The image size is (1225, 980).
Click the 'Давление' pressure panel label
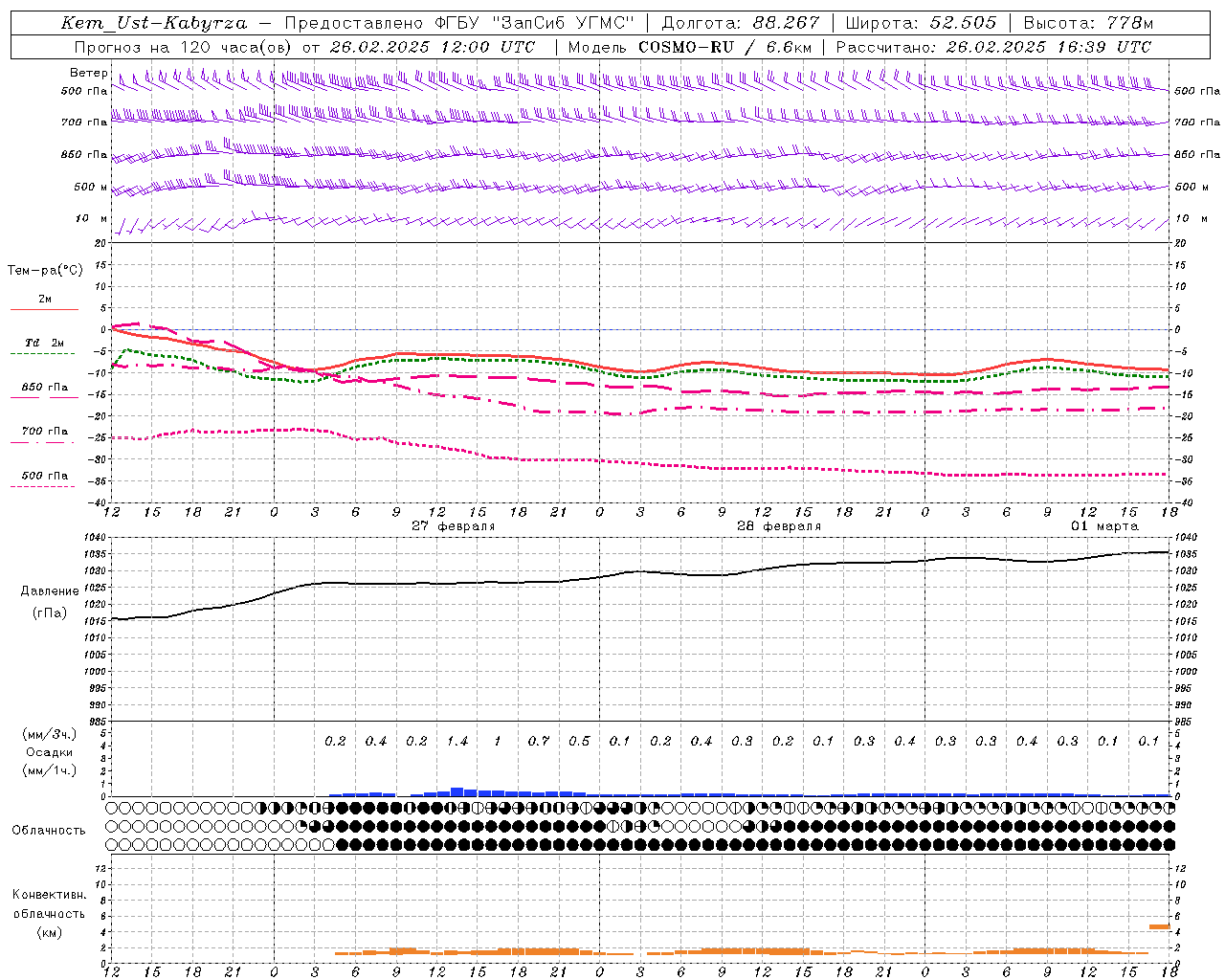click(50, 591)
